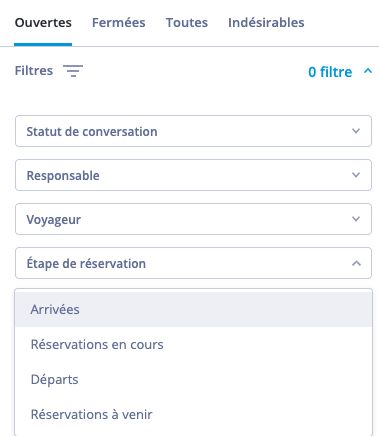This screenshot has height=436, width=379.
Task: Click the Étape de réservation field
Action: tap(193, 263)
